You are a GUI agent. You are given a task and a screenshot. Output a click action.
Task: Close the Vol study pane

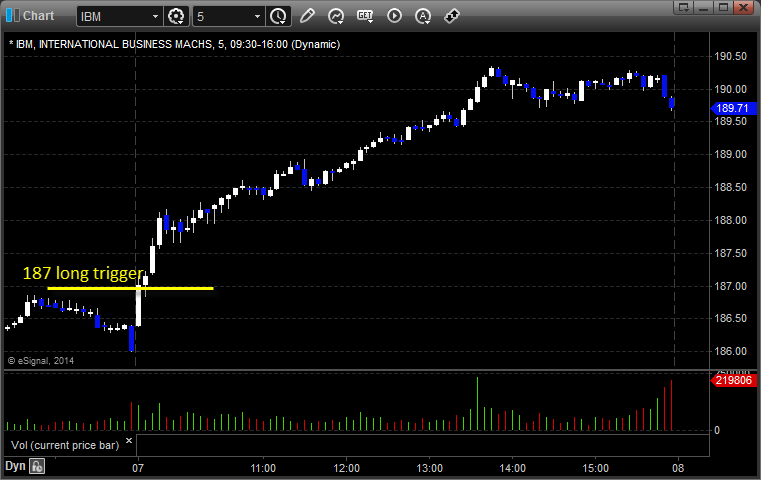point(129,441)
